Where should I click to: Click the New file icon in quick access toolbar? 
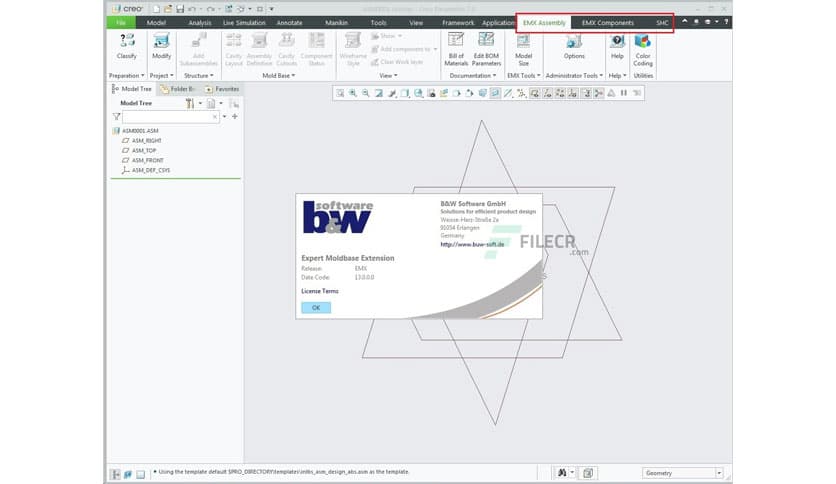pyautogui.click(x=156, y=9)
